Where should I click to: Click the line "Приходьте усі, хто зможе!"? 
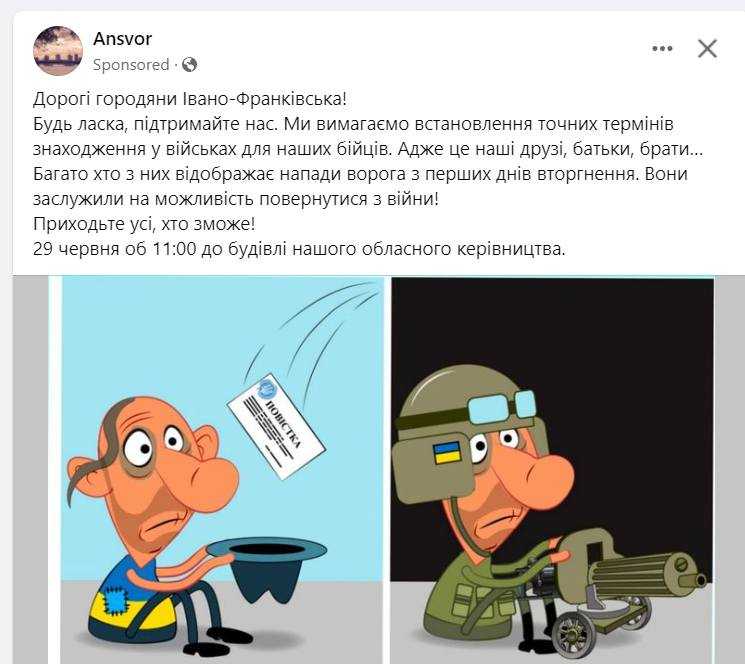pyautogui.click(x=144, y=224)
